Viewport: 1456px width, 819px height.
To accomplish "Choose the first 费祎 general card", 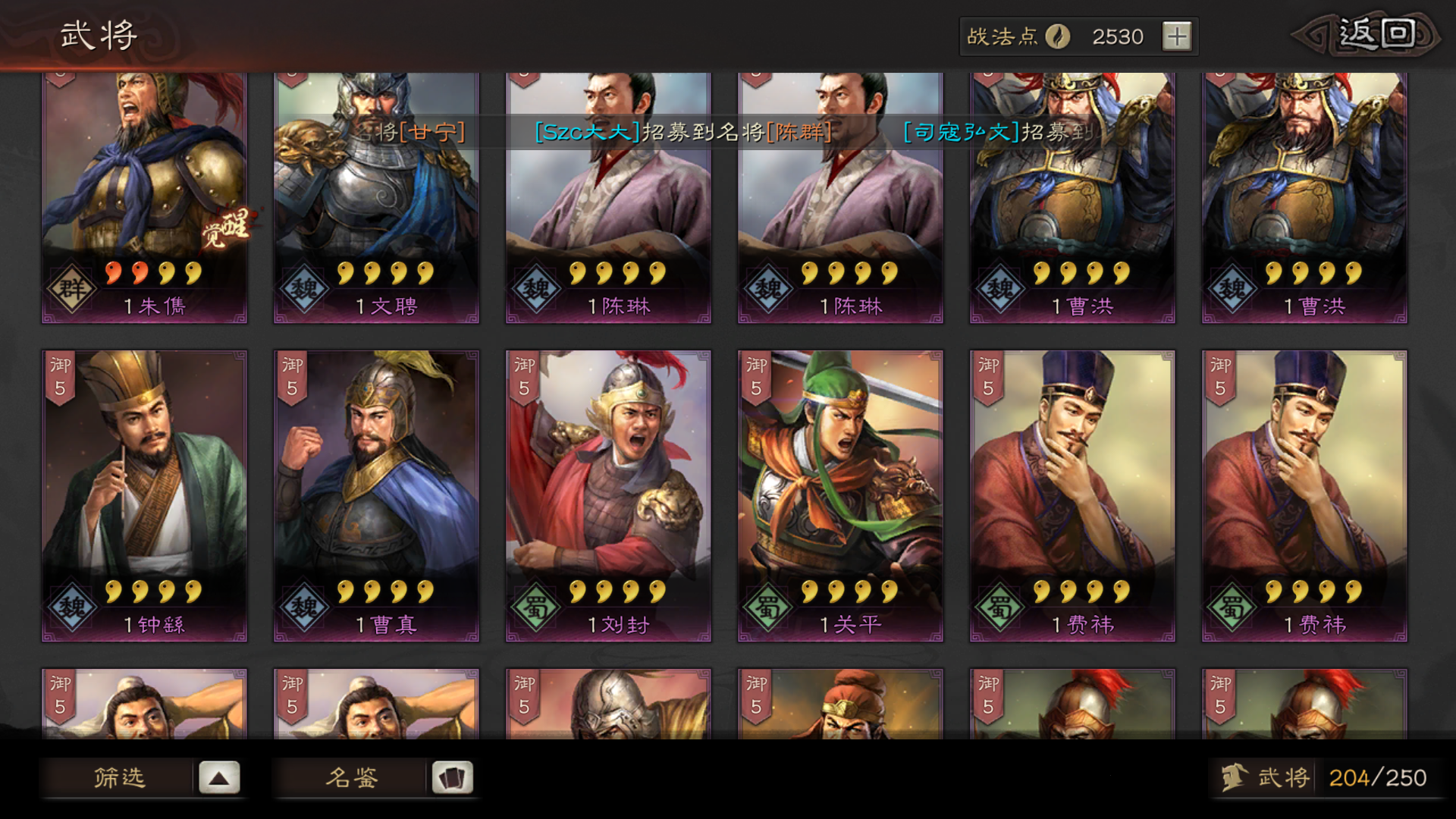I will click(1072, 496).
